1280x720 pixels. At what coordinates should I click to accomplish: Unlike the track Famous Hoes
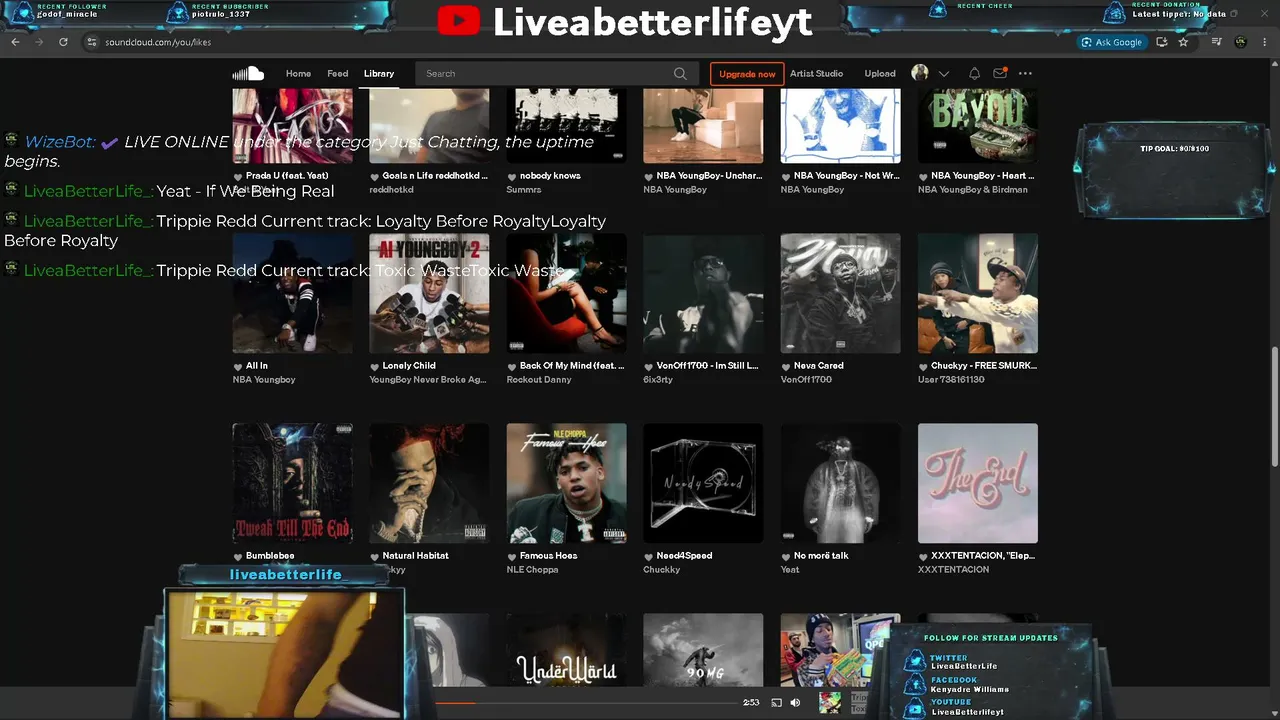pyautogui.click(x=512, y=556)
